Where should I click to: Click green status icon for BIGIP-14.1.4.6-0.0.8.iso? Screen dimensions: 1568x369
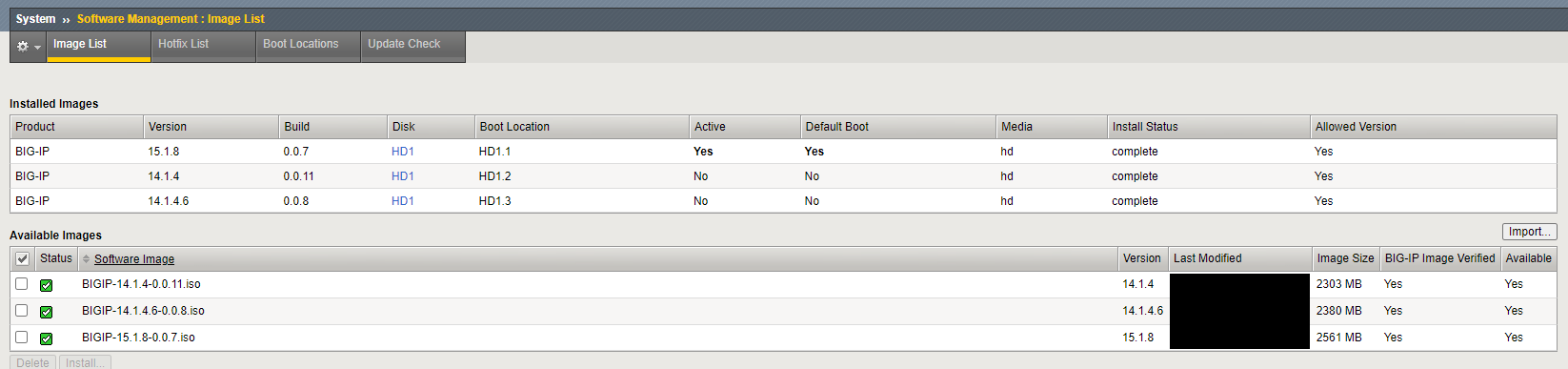(46, 312)
